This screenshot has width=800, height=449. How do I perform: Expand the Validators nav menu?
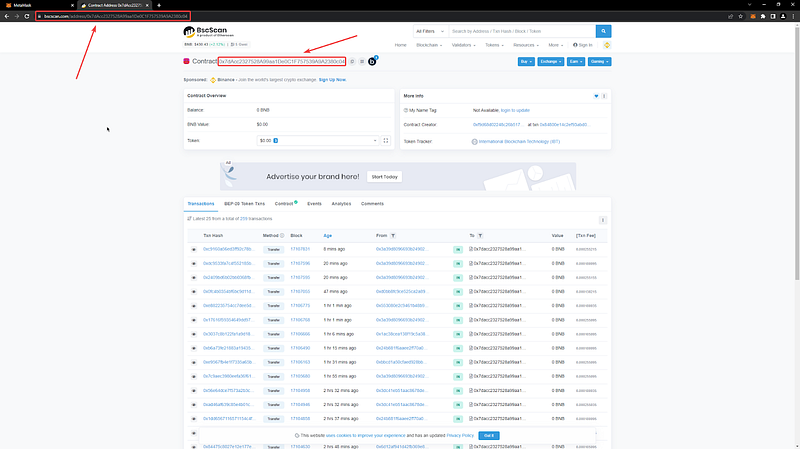[x=463, y=45]
